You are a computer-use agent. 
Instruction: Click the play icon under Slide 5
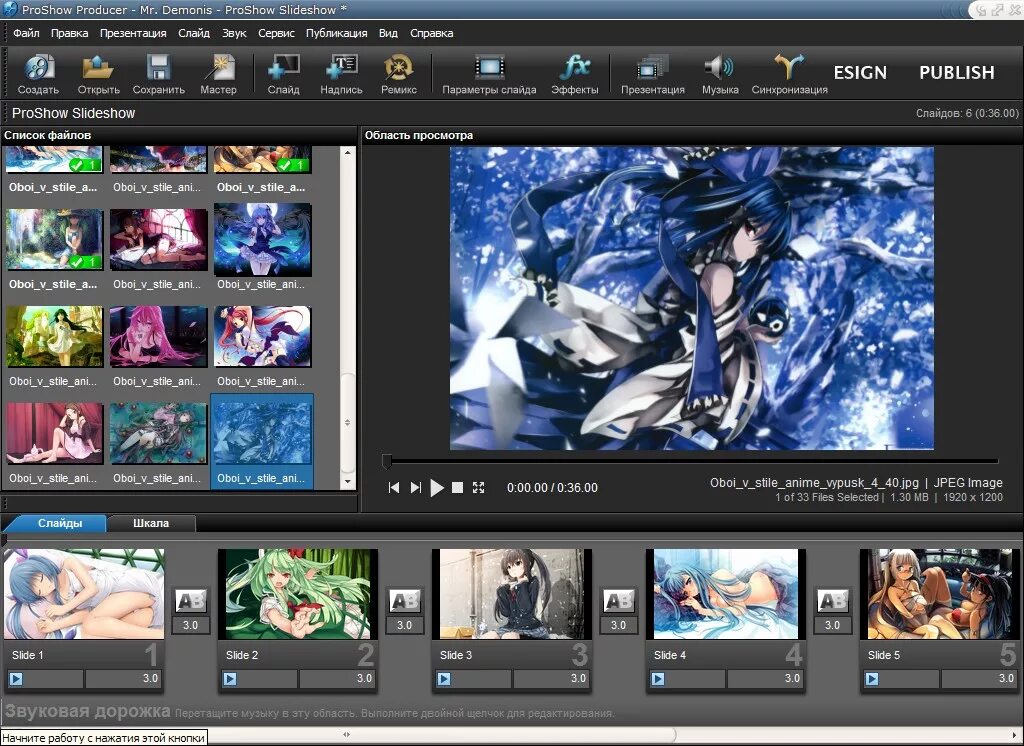[x=872, y=679]
